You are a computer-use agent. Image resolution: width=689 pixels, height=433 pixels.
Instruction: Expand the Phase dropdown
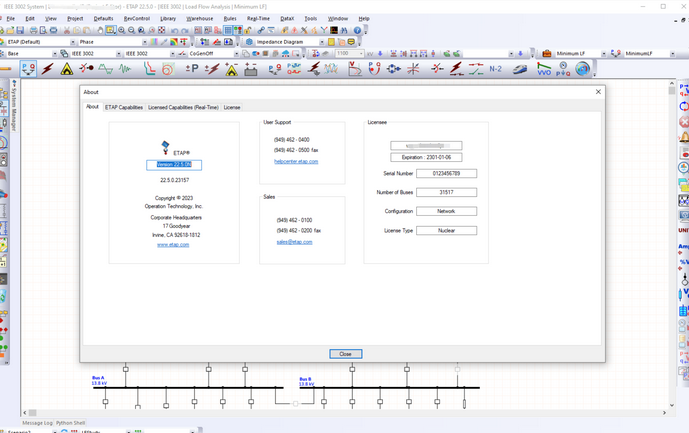pos(145,42)
